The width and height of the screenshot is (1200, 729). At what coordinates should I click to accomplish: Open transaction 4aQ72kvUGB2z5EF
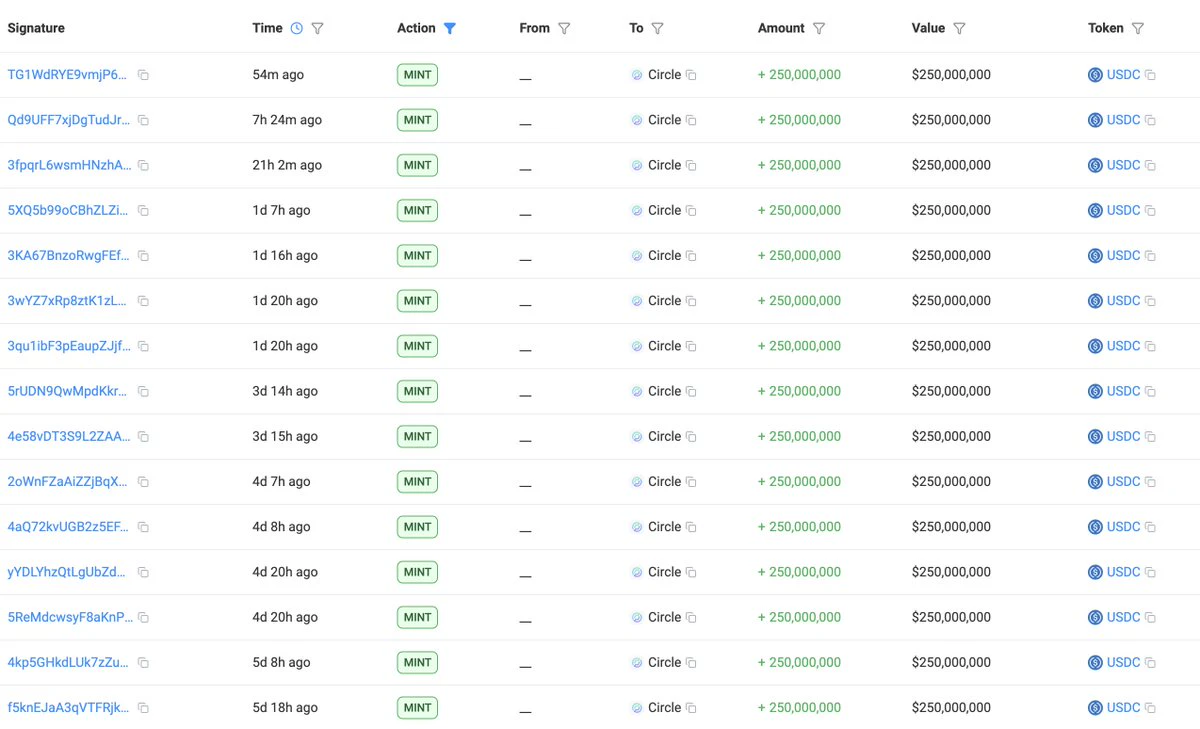[x=68, y=527]
